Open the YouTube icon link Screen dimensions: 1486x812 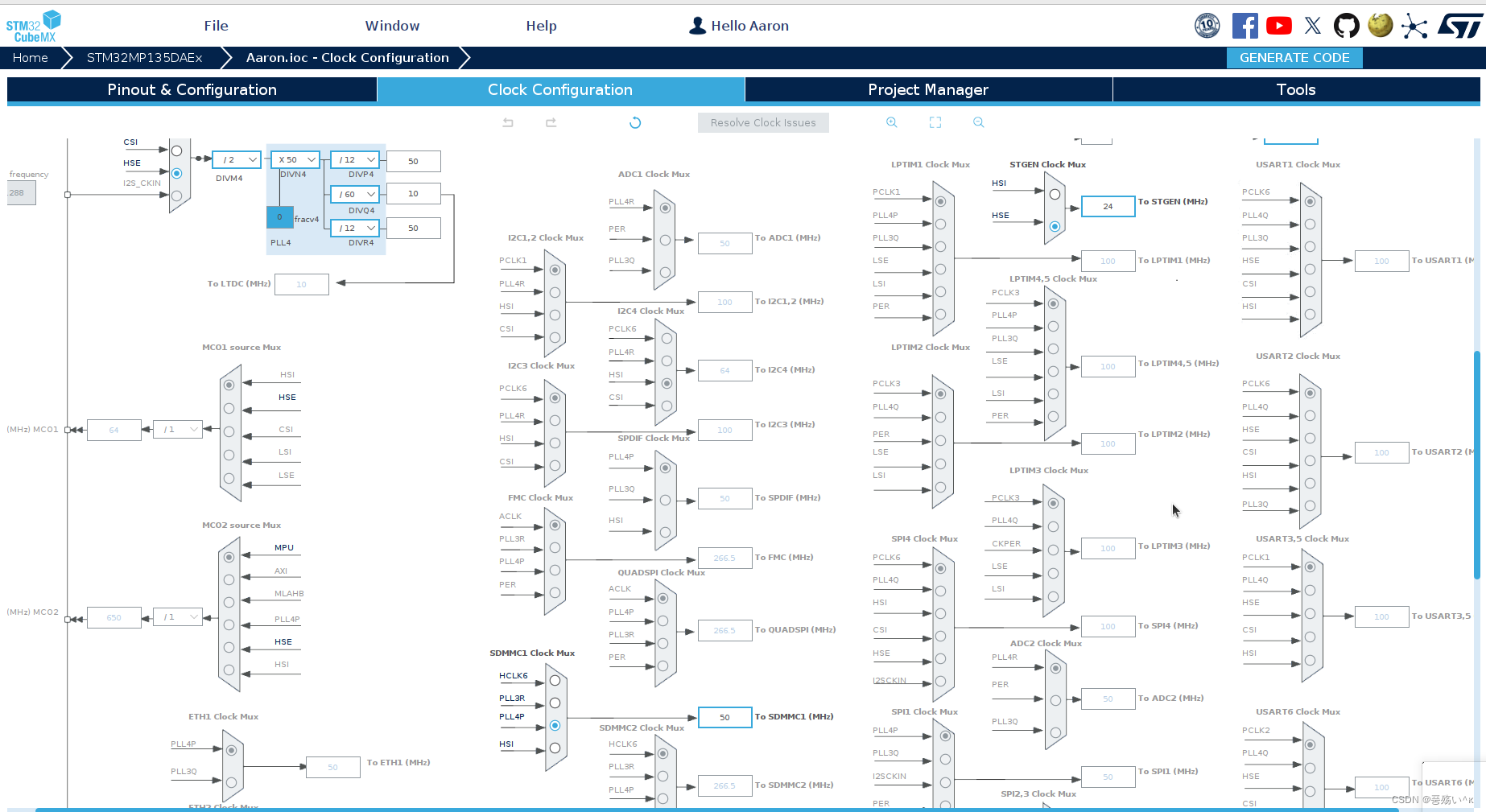(x=1279, y=26)
